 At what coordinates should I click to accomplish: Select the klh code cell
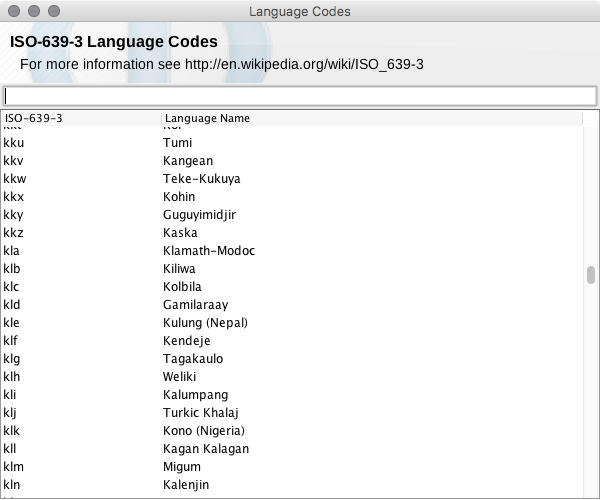coord(12,376)
